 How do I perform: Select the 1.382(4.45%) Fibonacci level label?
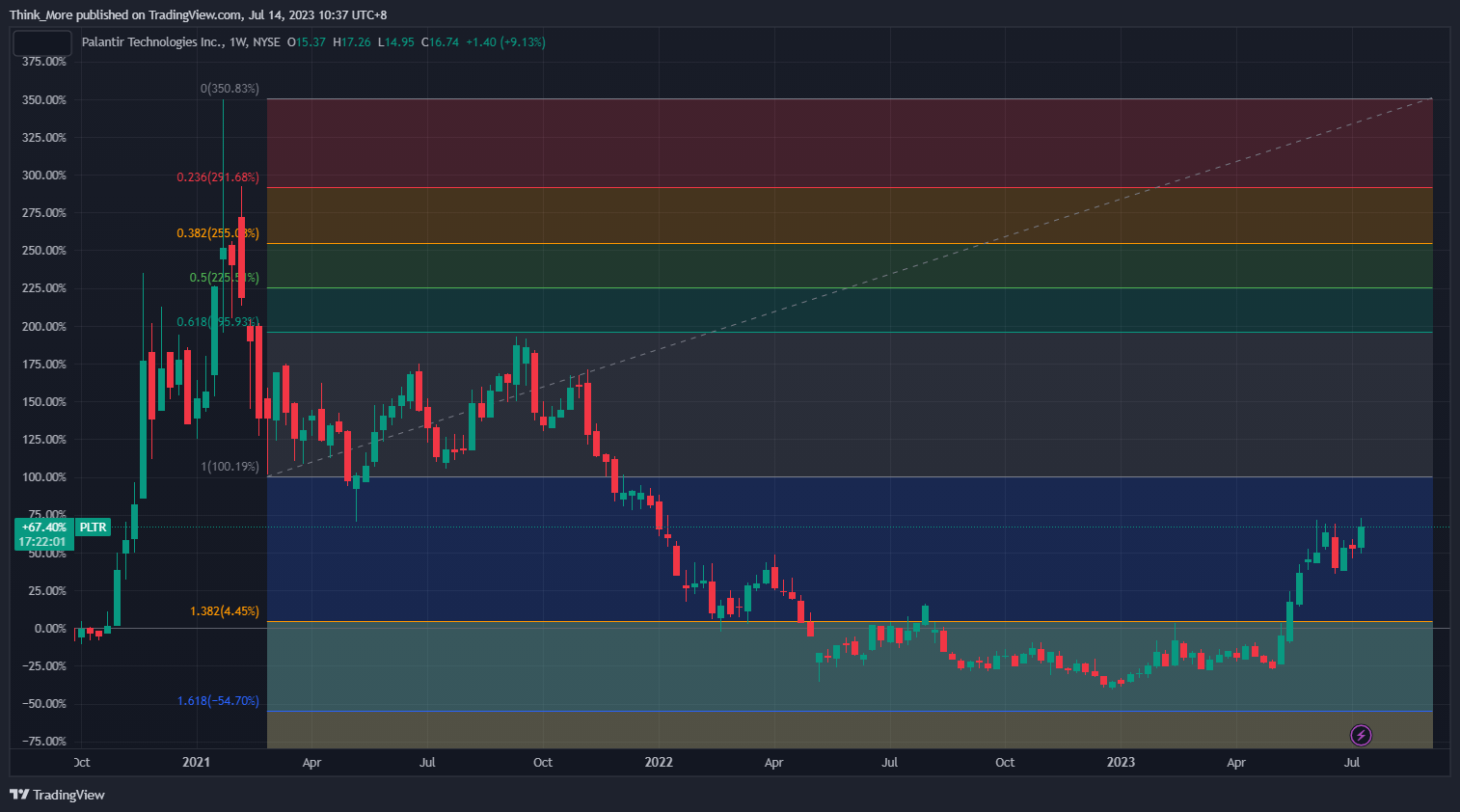225,611
